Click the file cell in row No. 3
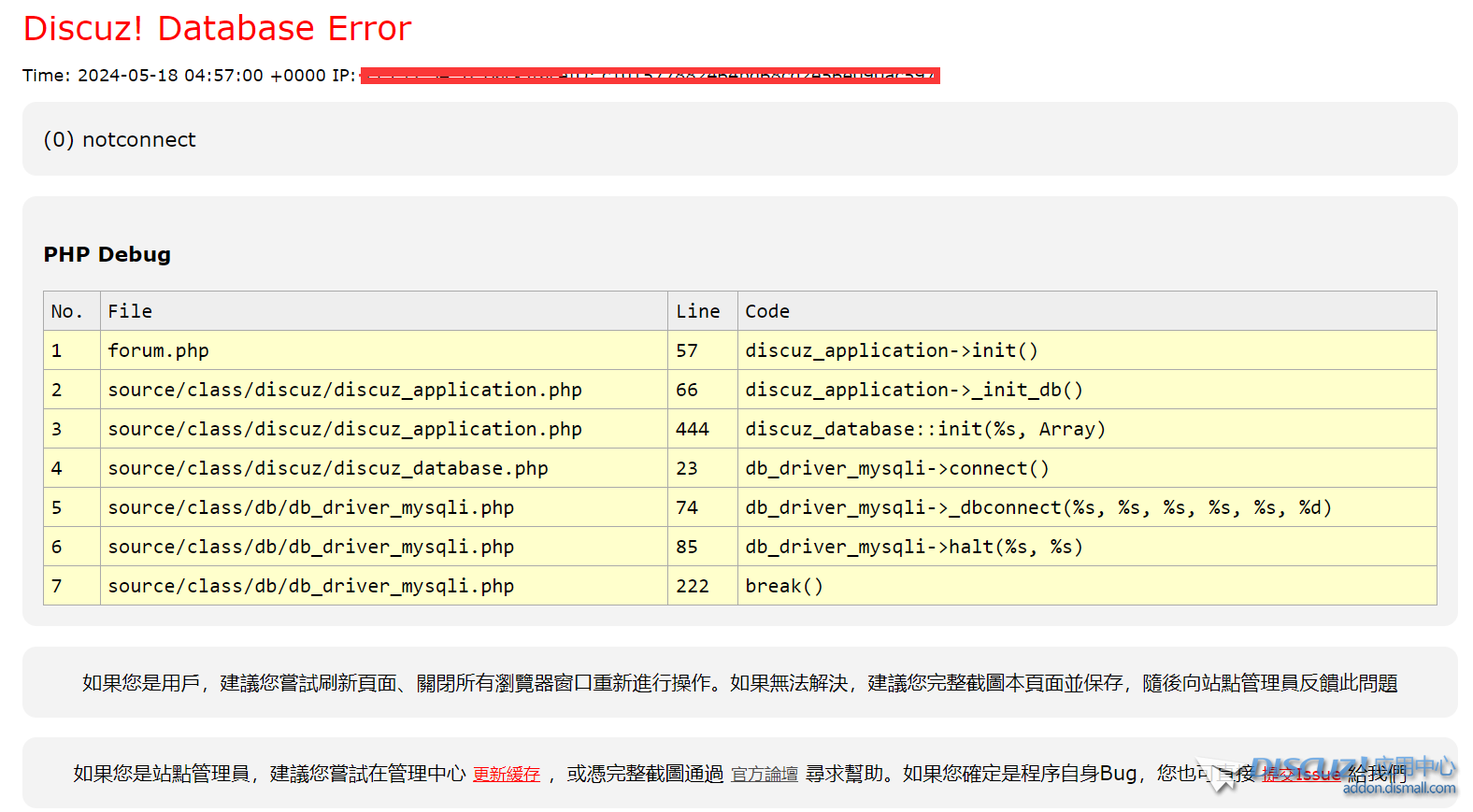The width and height of the screenshot is (1473, 812). pos(384,429)
